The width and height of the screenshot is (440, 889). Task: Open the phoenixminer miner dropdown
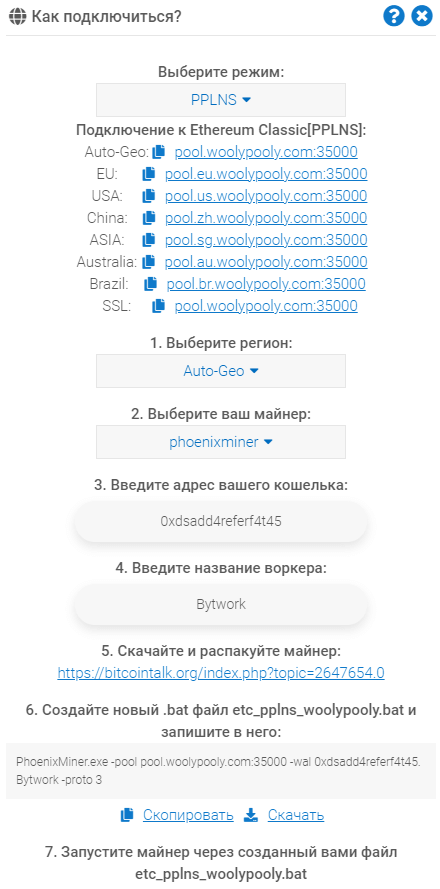221,442
